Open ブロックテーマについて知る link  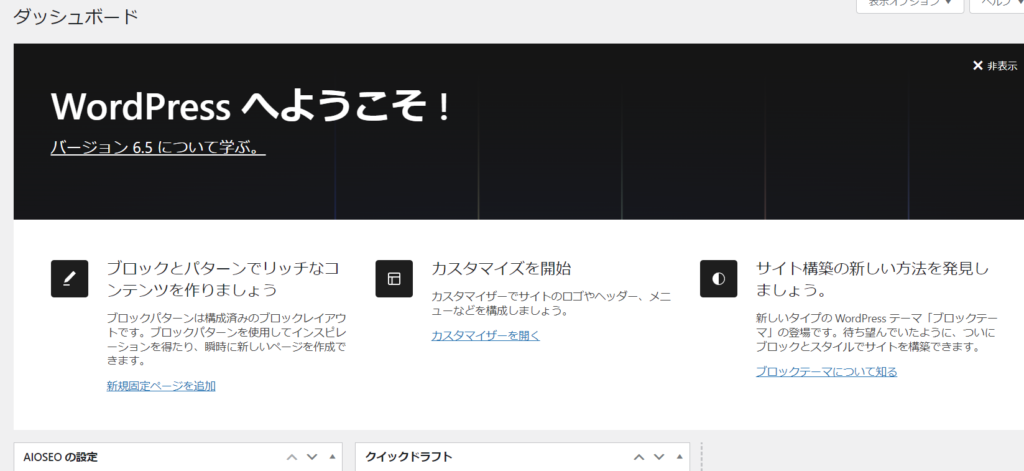pos(826,371)
